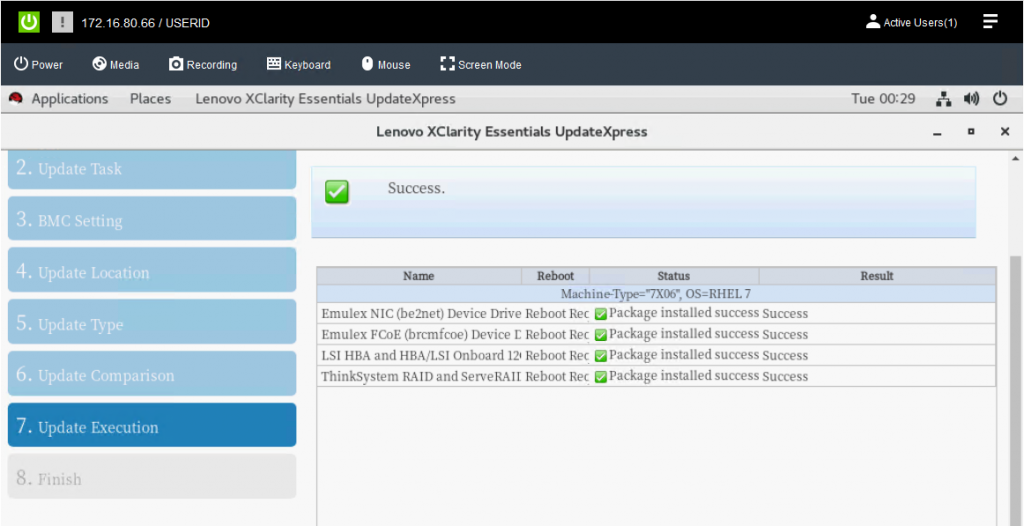Open the Power menu in remote console

(x=39, y=64)
